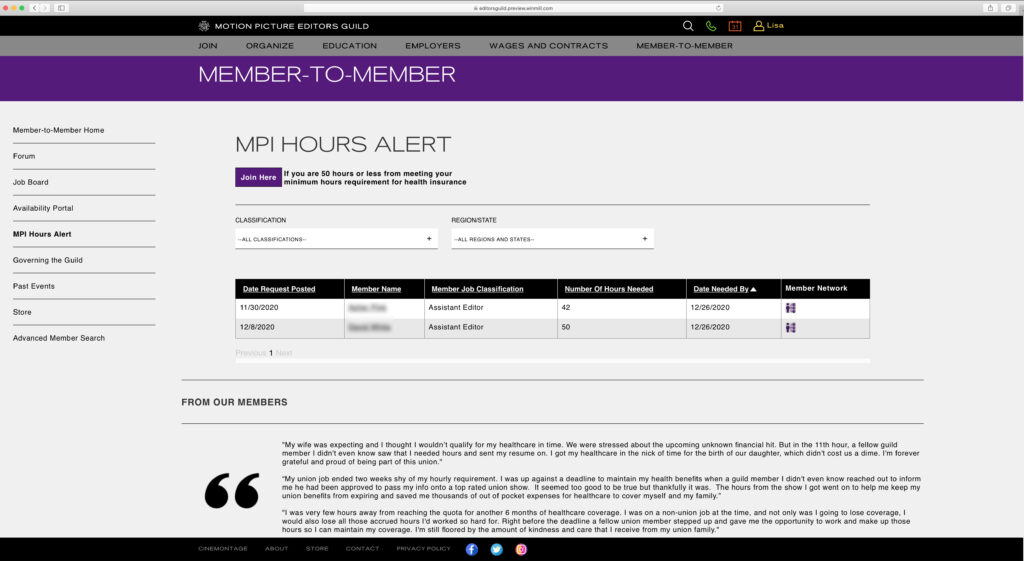Reload the page using the refresh icon

tap(718, 8)
